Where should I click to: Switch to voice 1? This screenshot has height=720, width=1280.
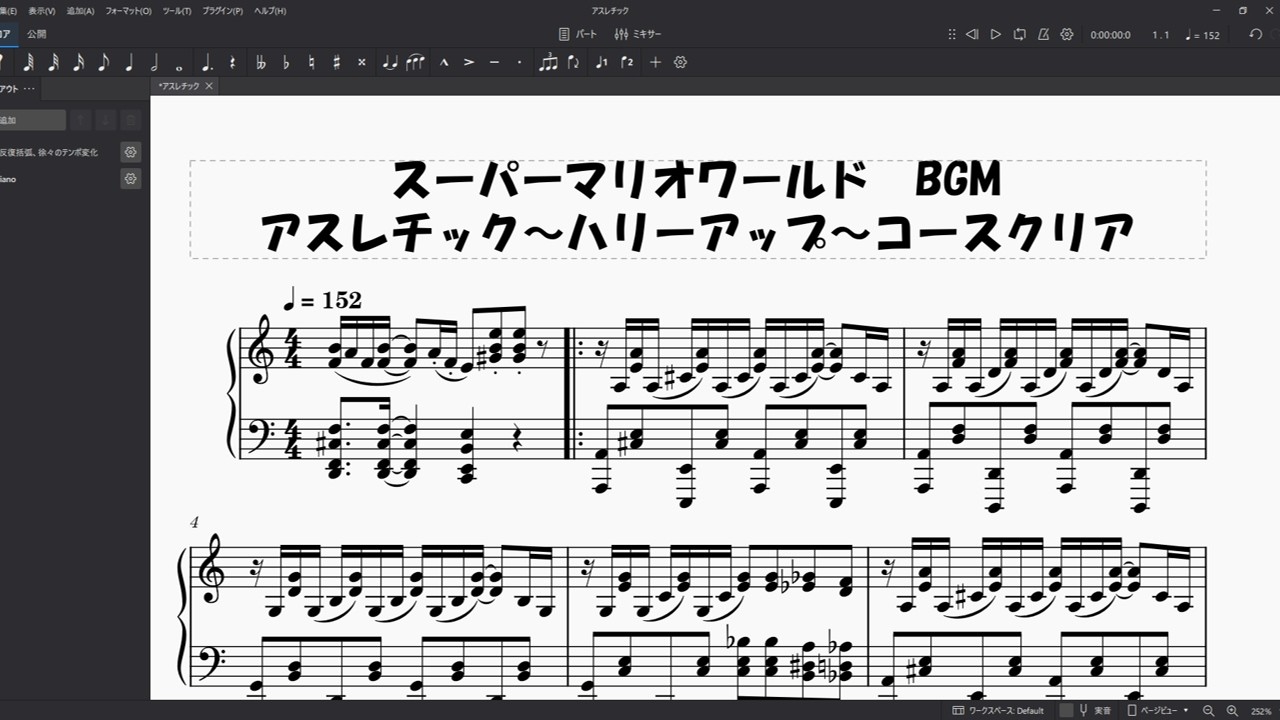(601, 62)
